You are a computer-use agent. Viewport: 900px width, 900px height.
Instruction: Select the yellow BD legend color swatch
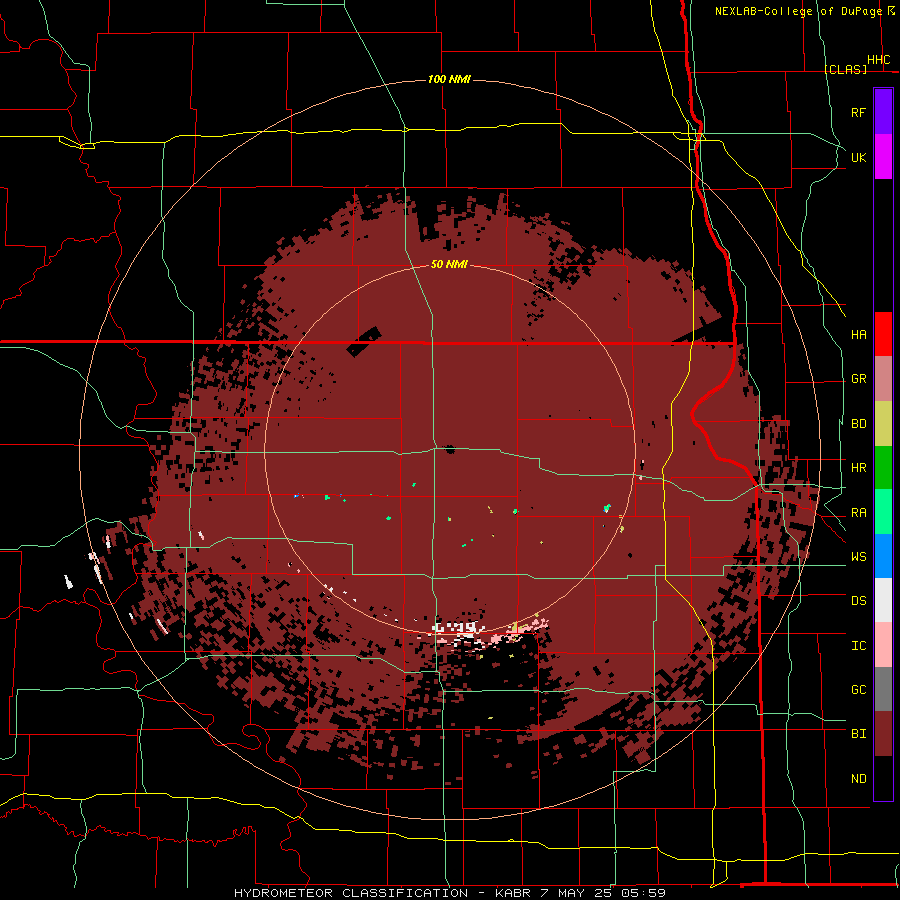[883, 424]
